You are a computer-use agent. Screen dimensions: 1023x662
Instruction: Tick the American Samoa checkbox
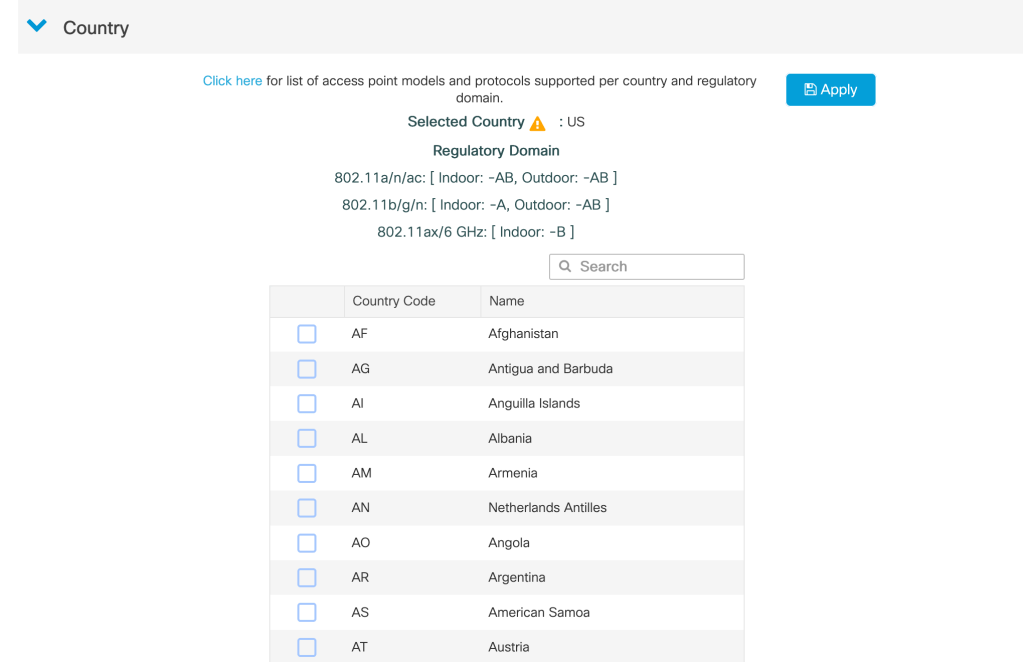[307, 612]
